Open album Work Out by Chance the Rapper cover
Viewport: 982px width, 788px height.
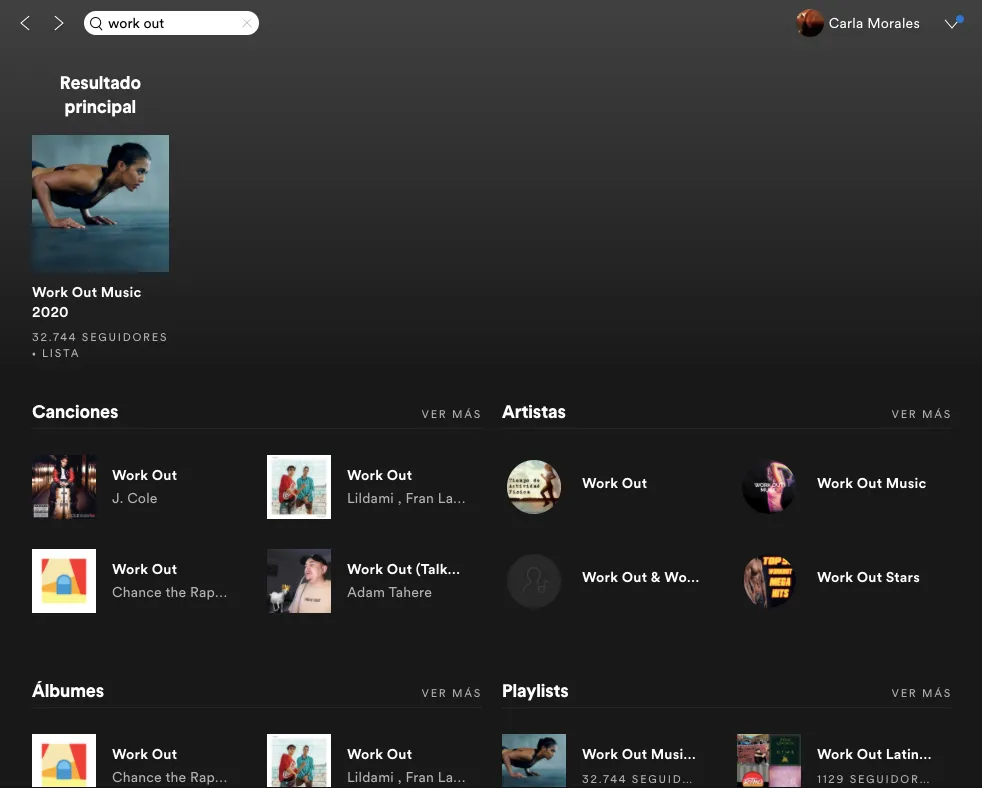click(x=64, y=760)
